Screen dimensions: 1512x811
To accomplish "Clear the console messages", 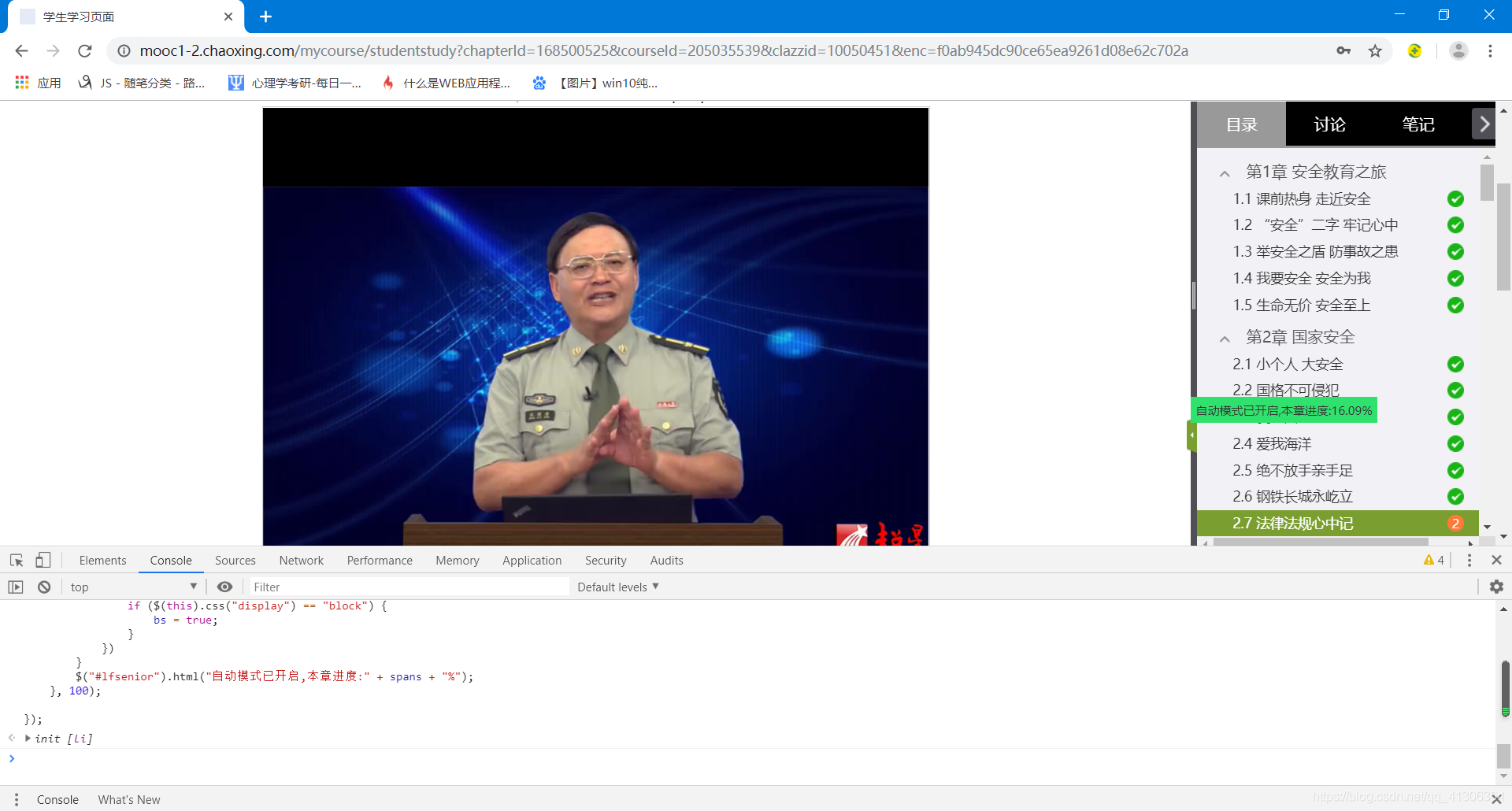I will 43,587.
